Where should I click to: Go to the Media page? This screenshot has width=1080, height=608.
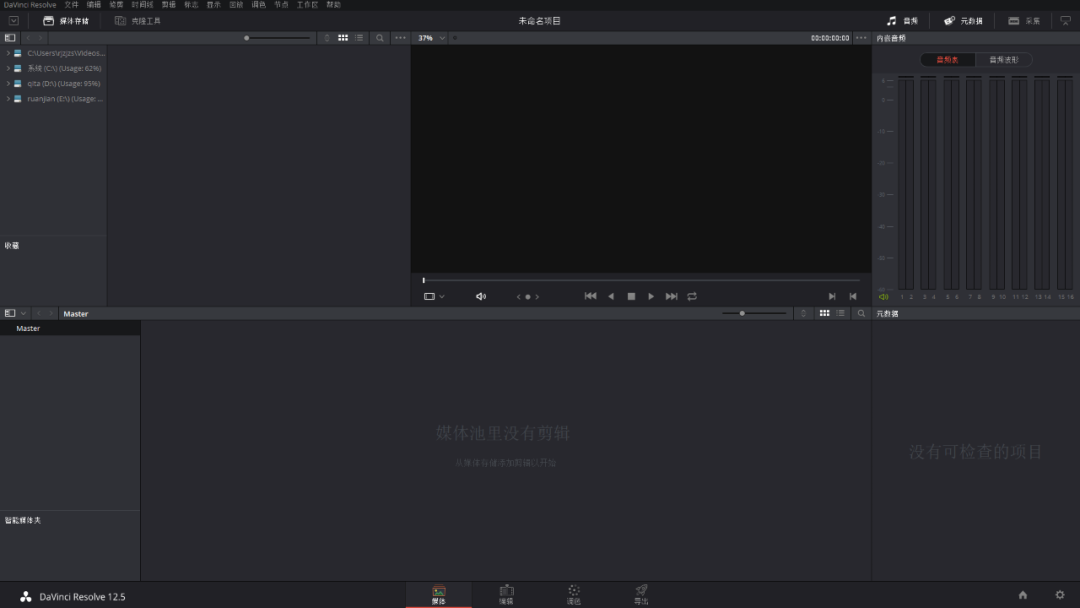click(439, 595)
